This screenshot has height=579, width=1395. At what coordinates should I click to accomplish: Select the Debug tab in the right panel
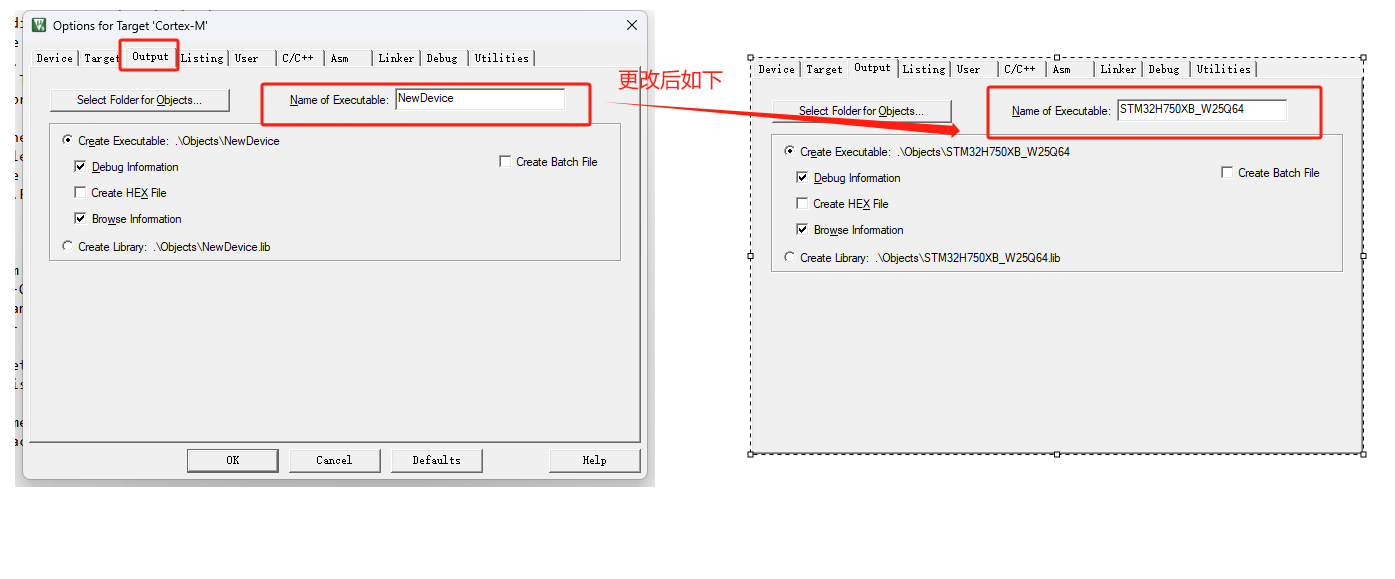click(x=1164, y=69)
